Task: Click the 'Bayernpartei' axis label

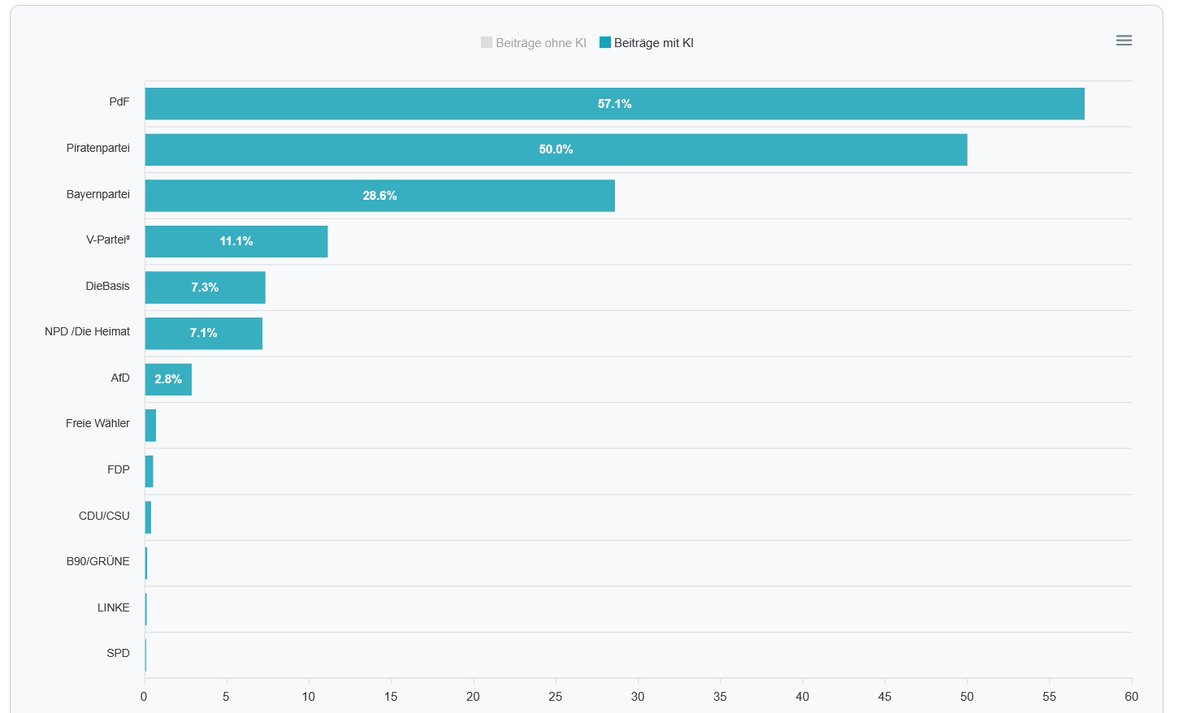Action: tap(98, 194)
